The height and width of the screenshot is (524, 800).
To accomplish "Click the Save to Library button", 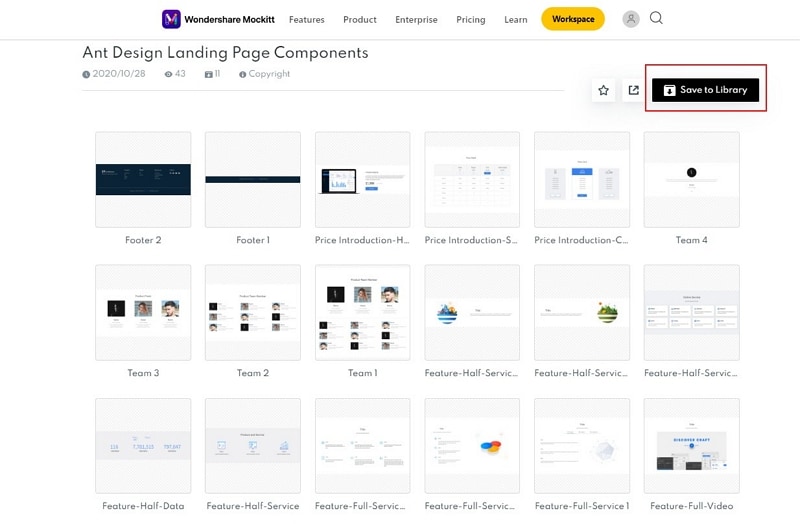I will tap(705, 90).
